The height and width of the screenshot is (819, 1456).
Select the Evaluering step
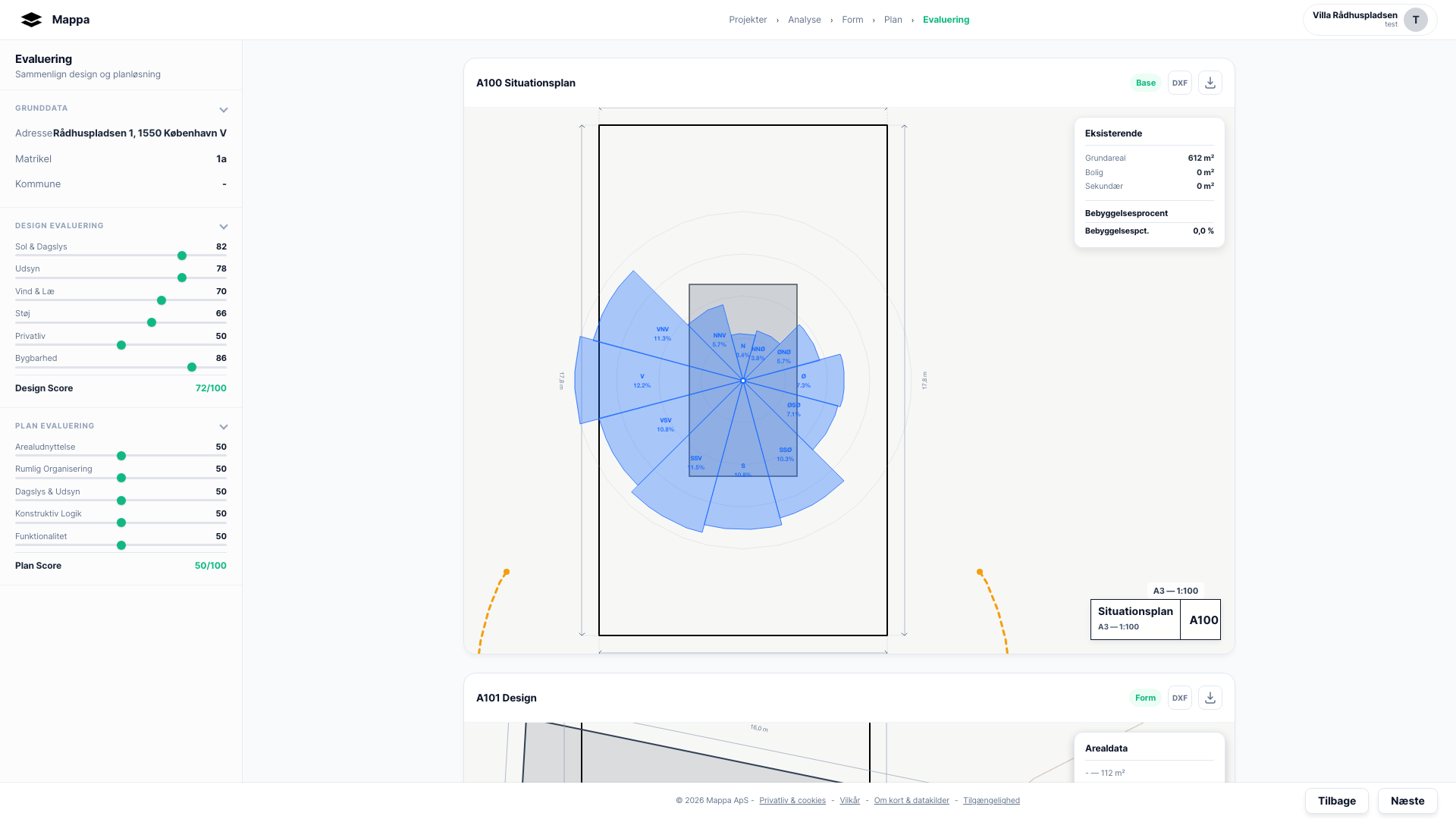[946, 20]
